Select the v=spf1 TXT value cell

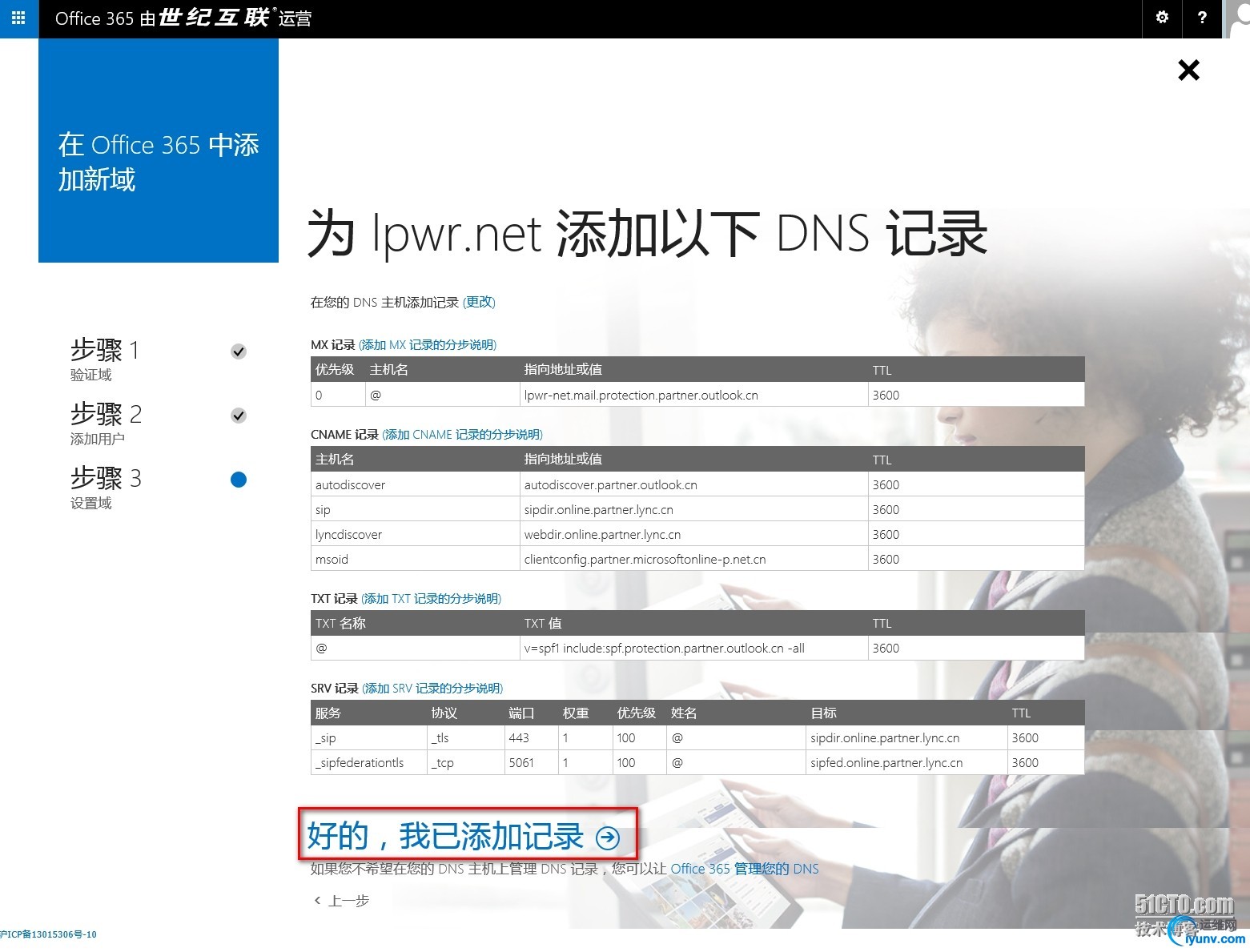[x=693, y=648]
